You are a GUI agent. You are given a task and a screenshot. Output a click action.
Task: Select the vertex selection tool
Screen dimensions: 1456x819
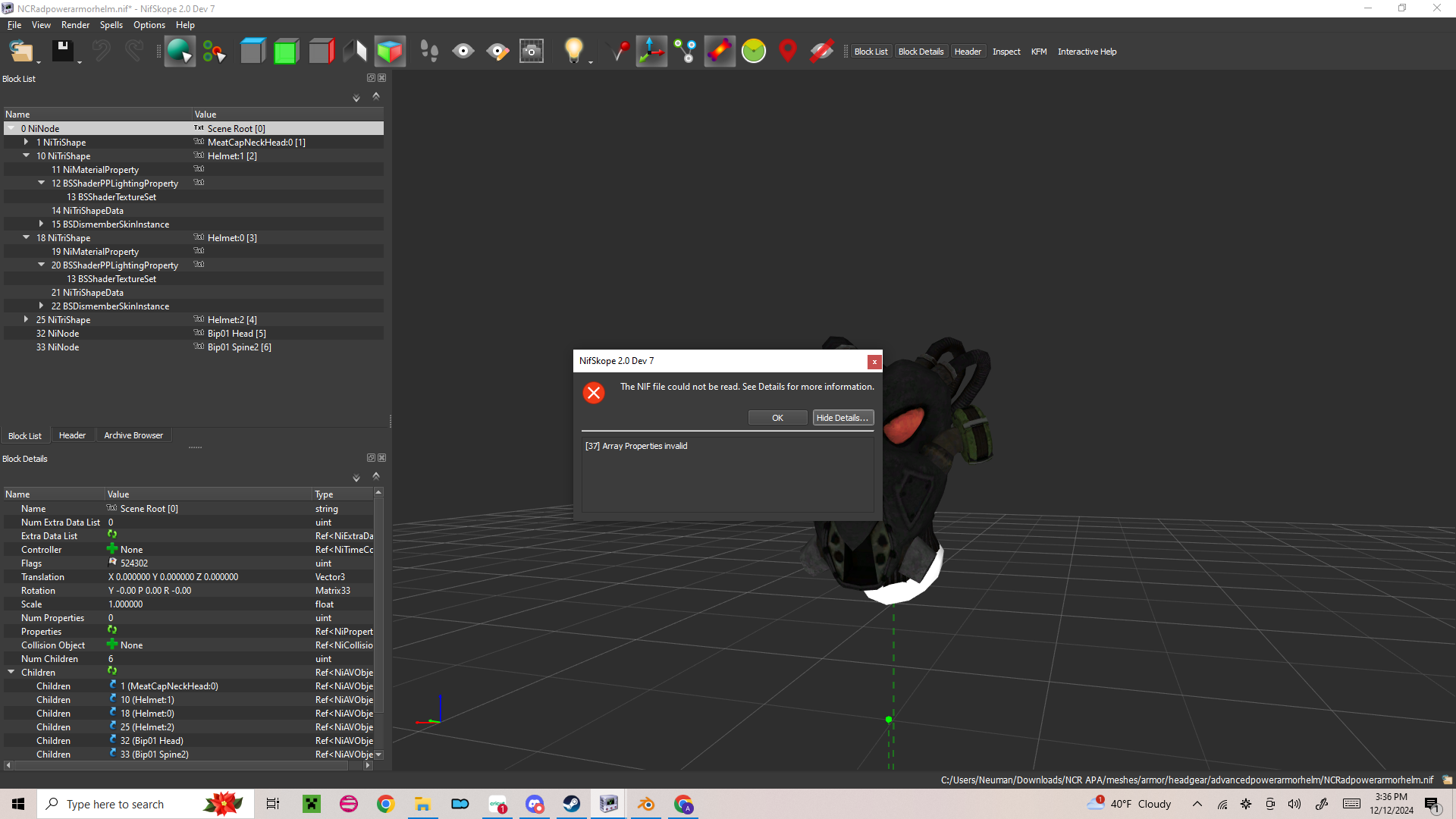coord(215,52)
